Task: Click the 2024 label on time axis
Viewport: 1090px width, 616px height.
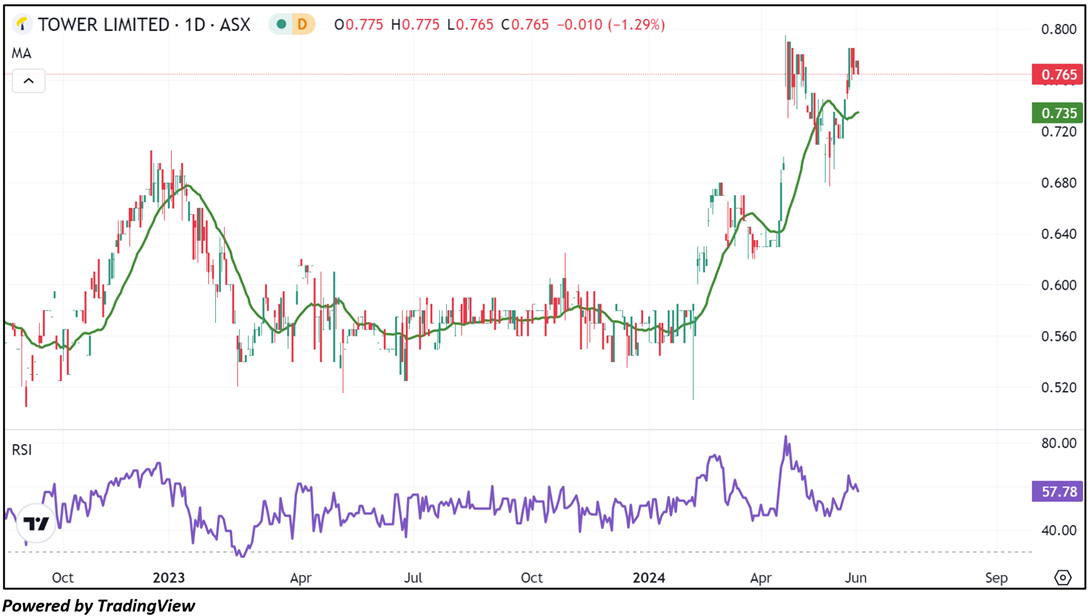Action: 649,578
